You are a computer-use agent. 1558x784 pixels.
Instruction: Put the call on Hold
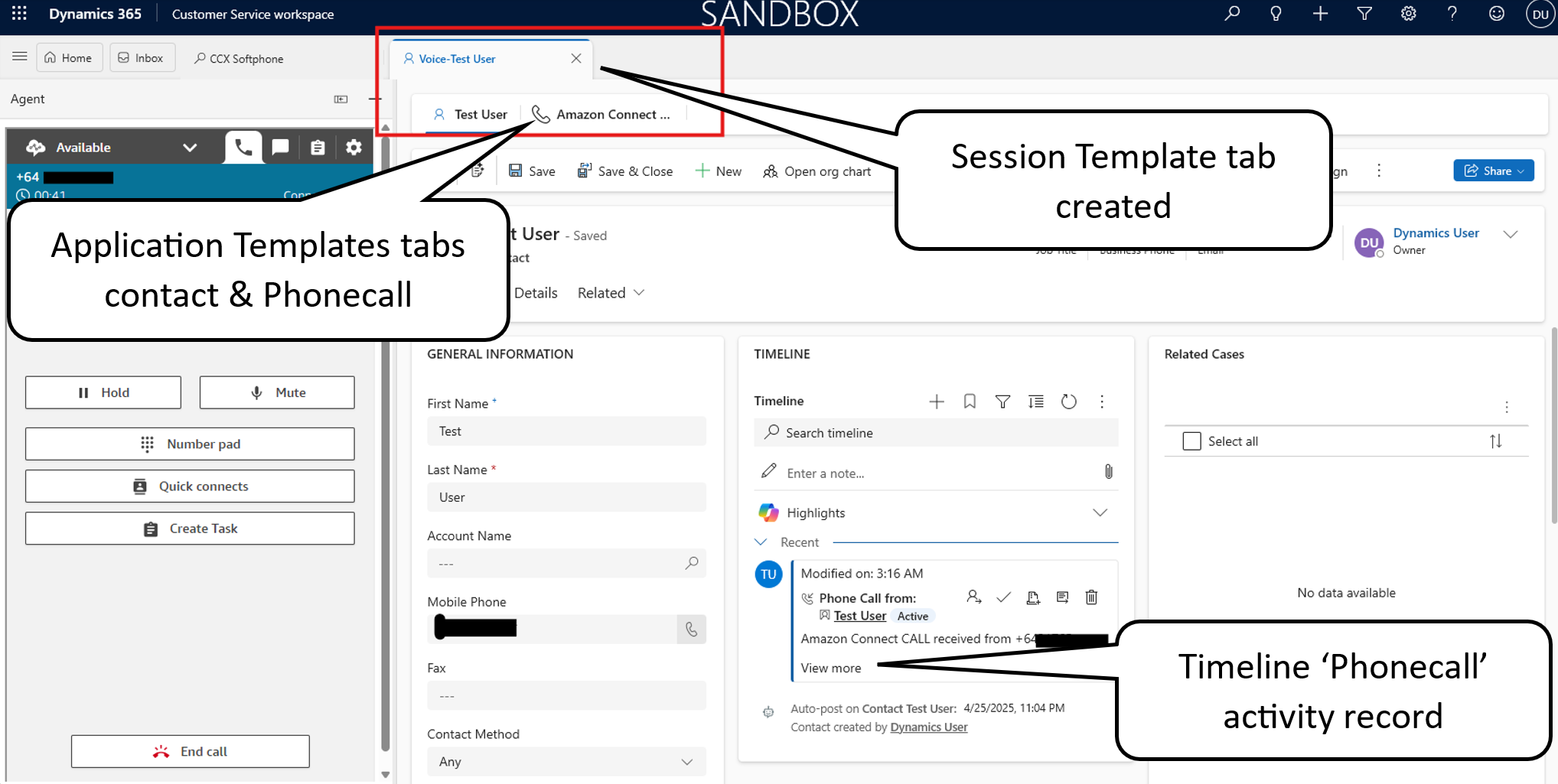[103, 392]
